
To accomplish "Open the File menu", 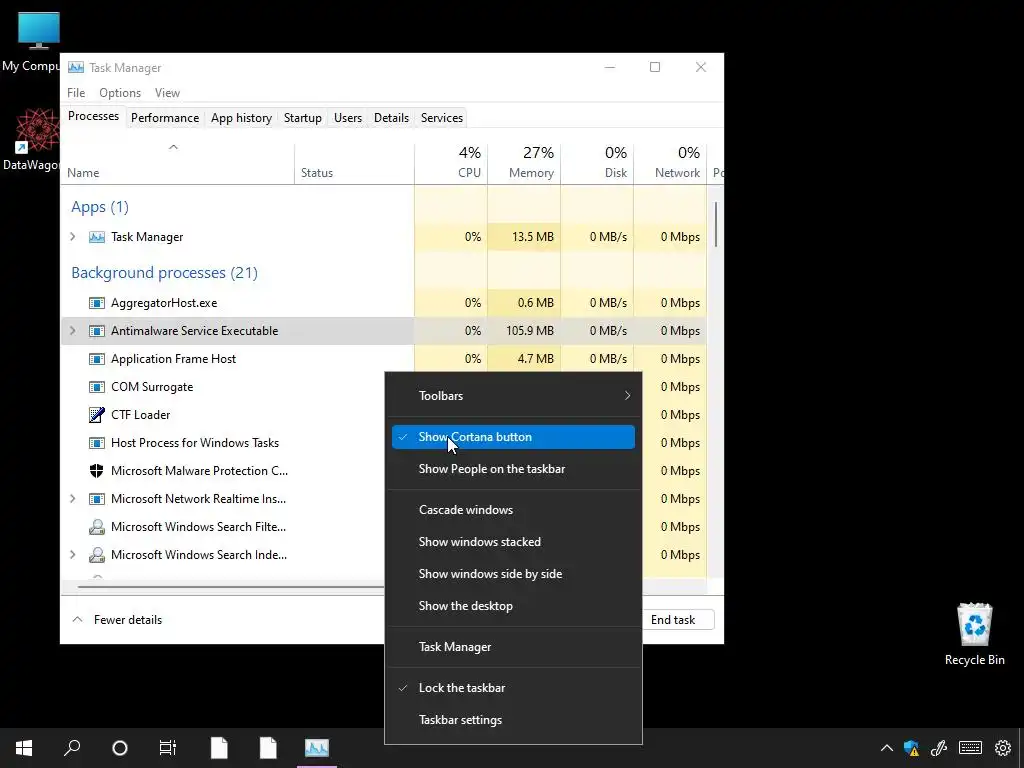I will pyautogui.click(x=76, y=93).
